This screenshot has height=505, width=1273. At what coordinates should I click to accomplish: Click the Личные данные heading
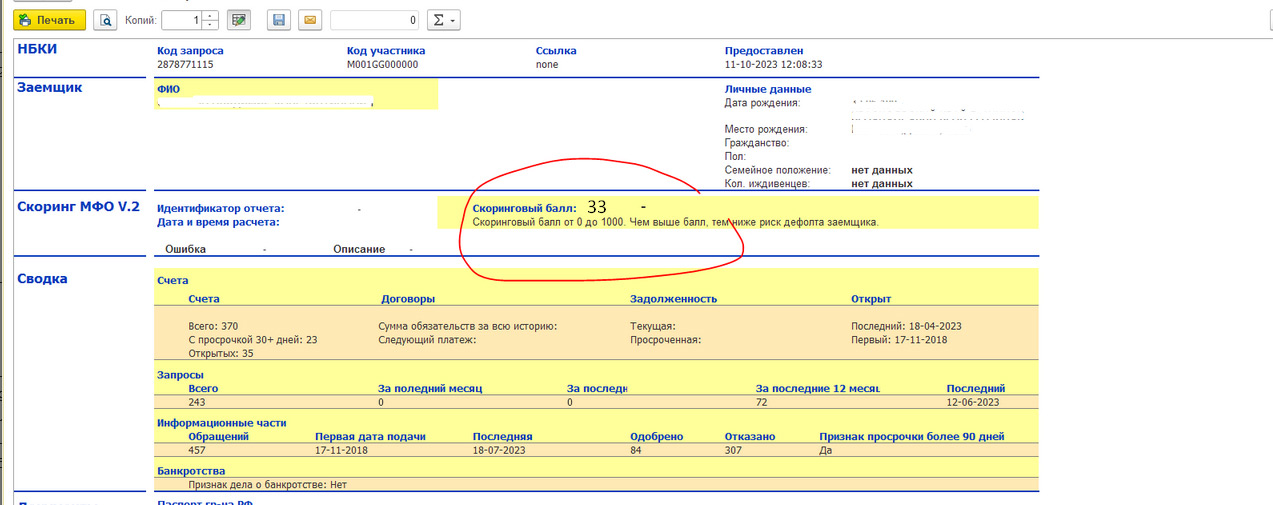pos(768,89)
